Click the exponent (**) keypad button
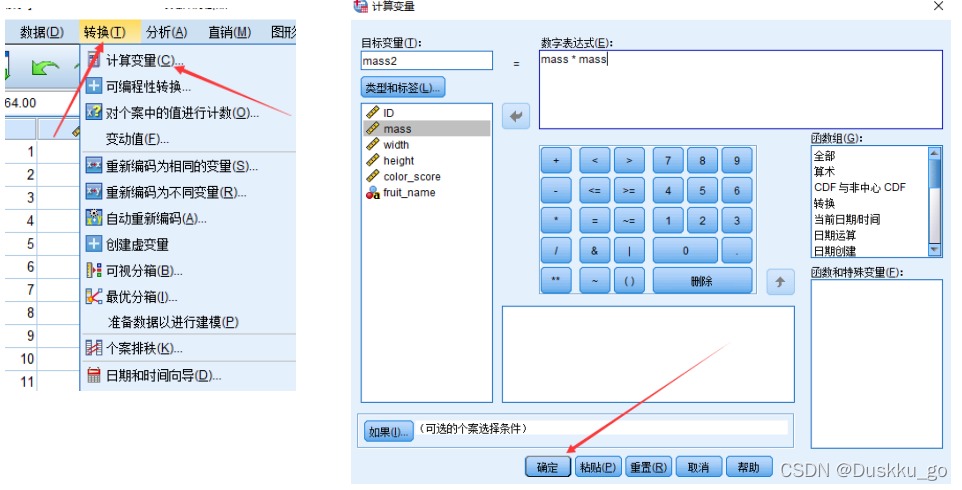Screen dimensions: 962x490 556,280
